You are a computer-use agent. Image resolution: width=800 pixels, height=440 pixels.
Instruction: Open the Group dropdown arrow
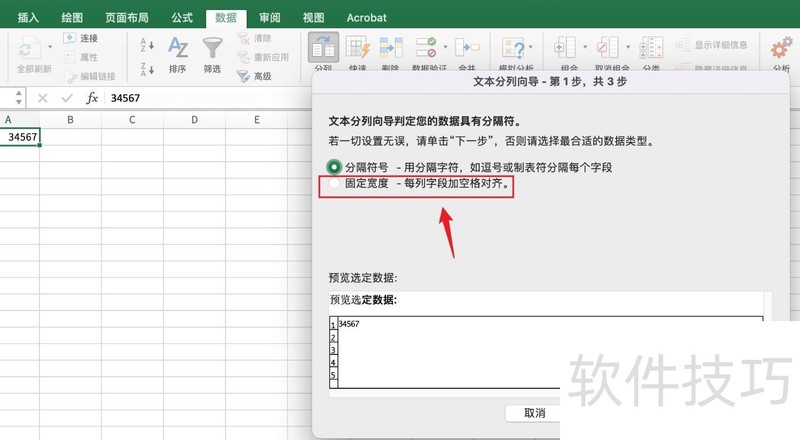coord(585,47)
